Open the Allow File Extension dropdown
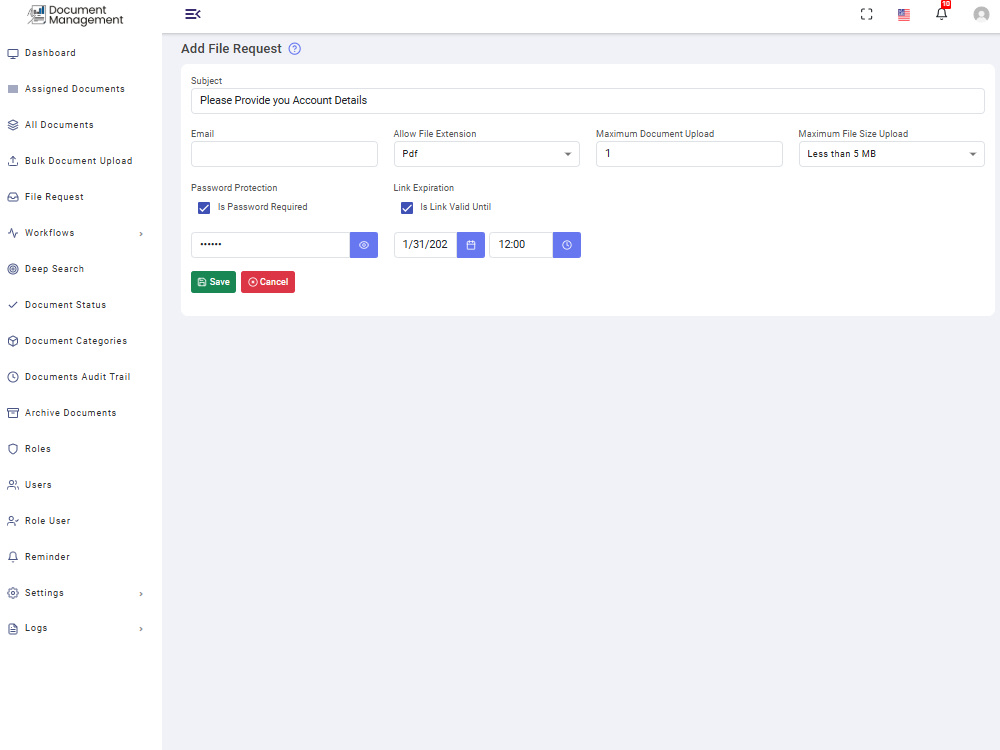1000x750 pixels. click(487, 154)
